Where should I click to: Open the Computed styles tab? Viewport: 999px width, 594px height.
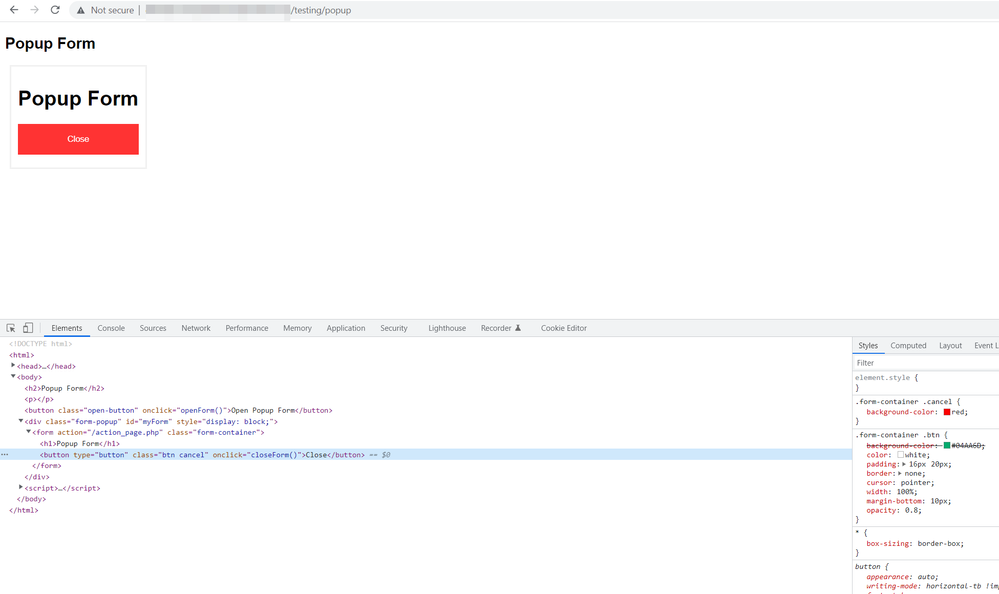tap(908, 346)
